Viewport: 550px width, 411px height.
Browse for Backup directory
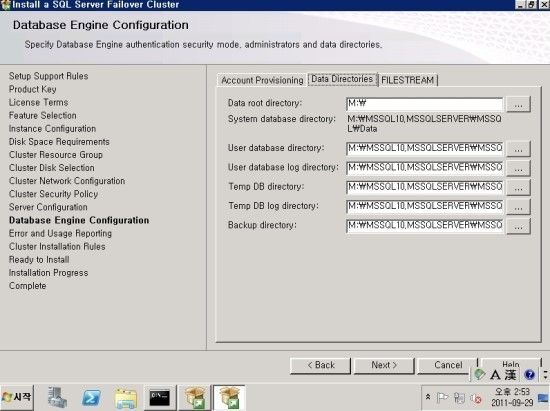coord(518,226)
